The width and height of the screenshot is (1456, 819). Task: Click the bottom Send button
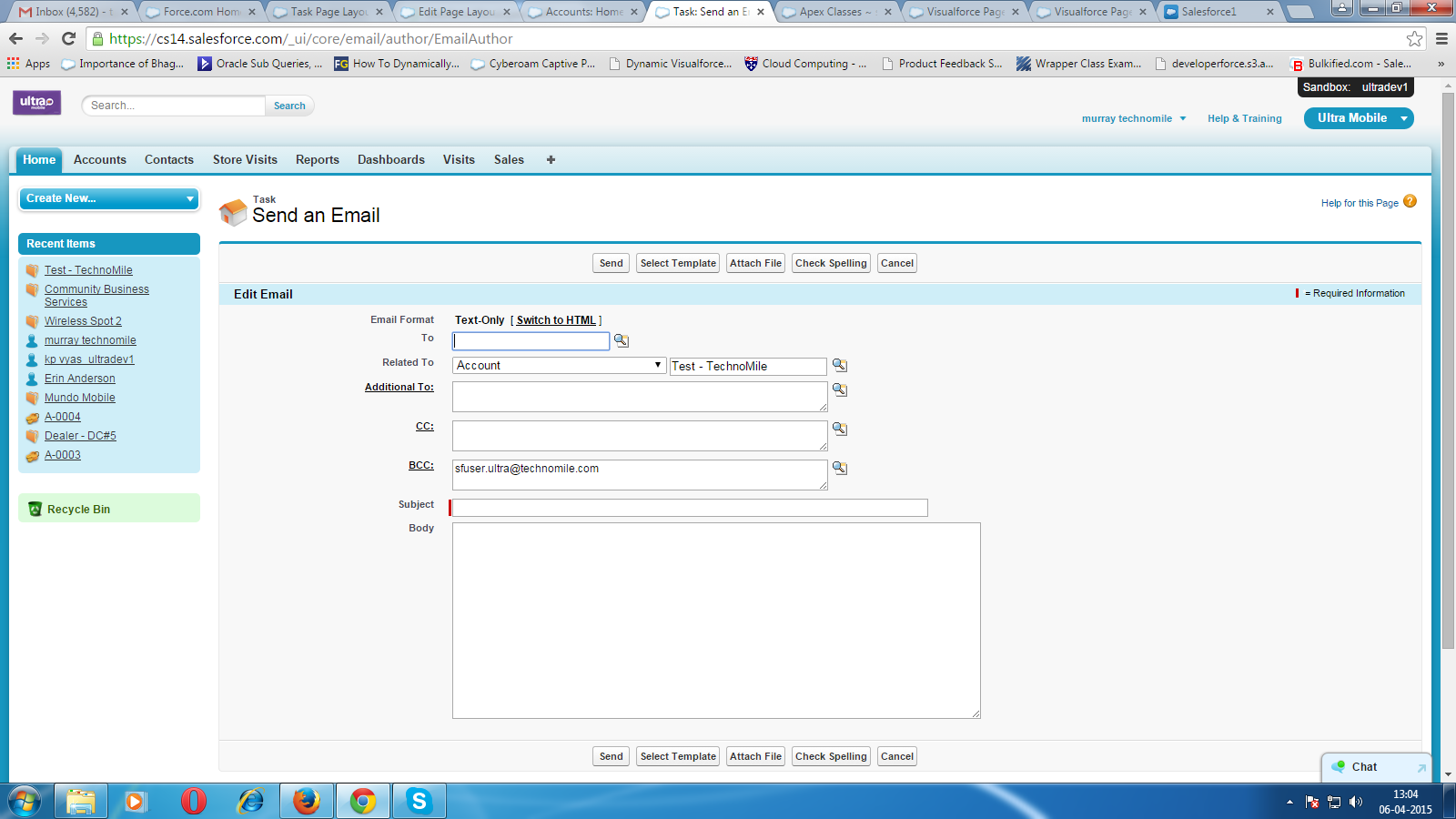point(611,756)
